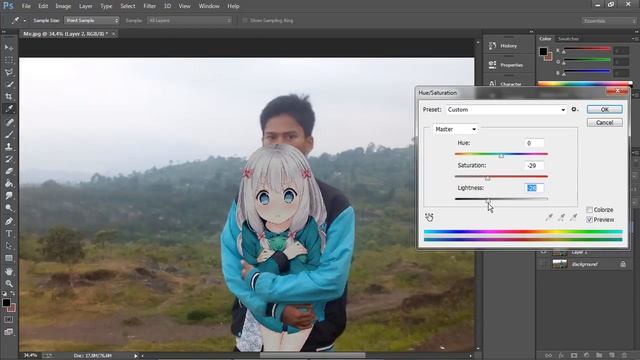Click the new group folder icon
Viewport: 640px width, 360px height.
599,356
